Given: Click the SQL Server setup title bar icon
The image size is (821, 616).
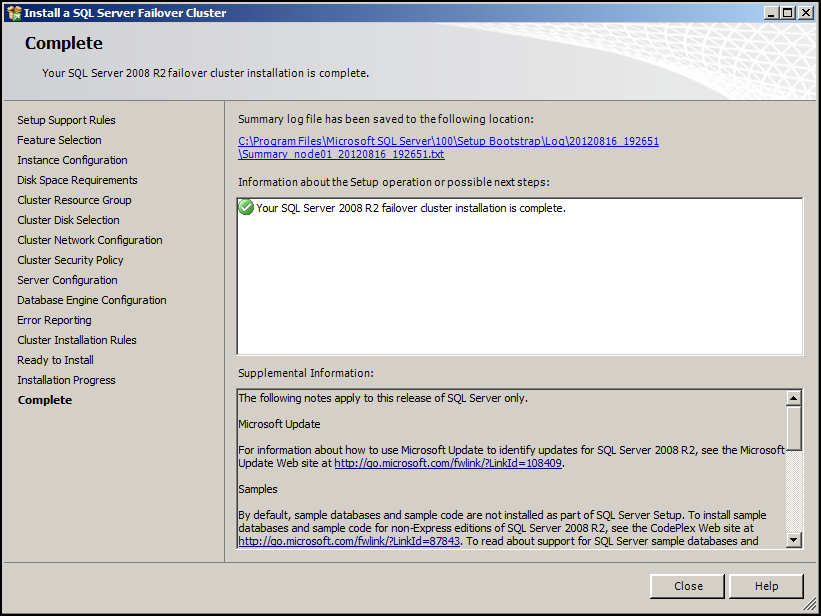Looking at the screenshot, I should point(14,13).
